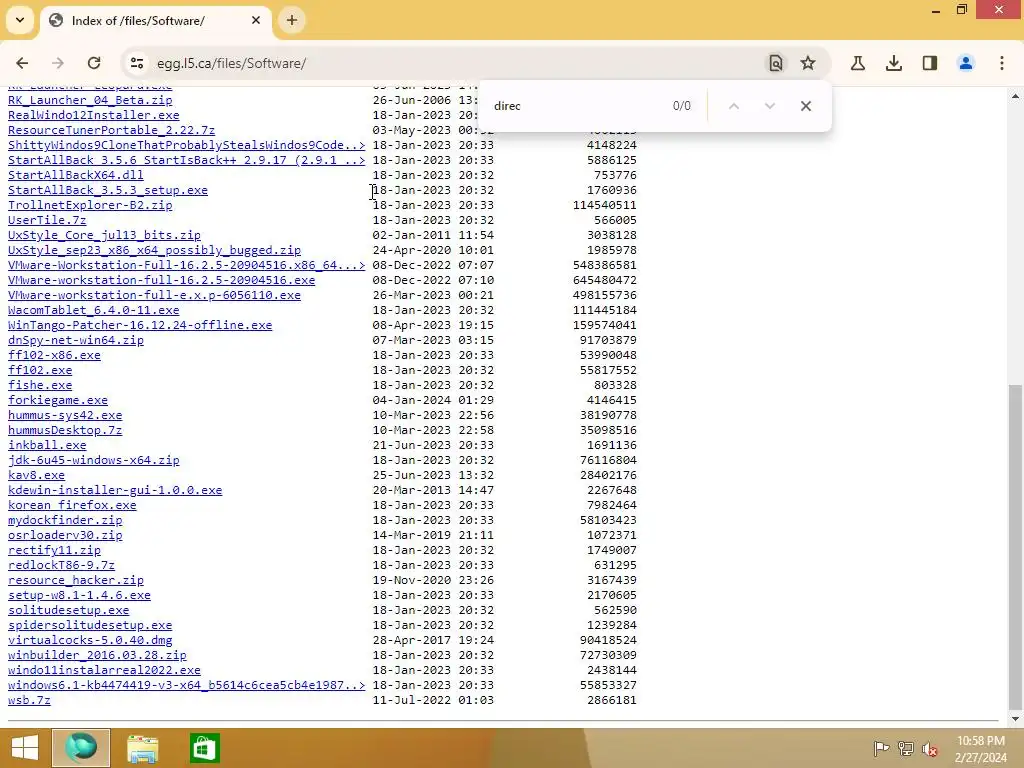Screen dimensions: 1024x768
Task: Download TrollnetExplorer-B2.zip
Action: pos(90,205)
